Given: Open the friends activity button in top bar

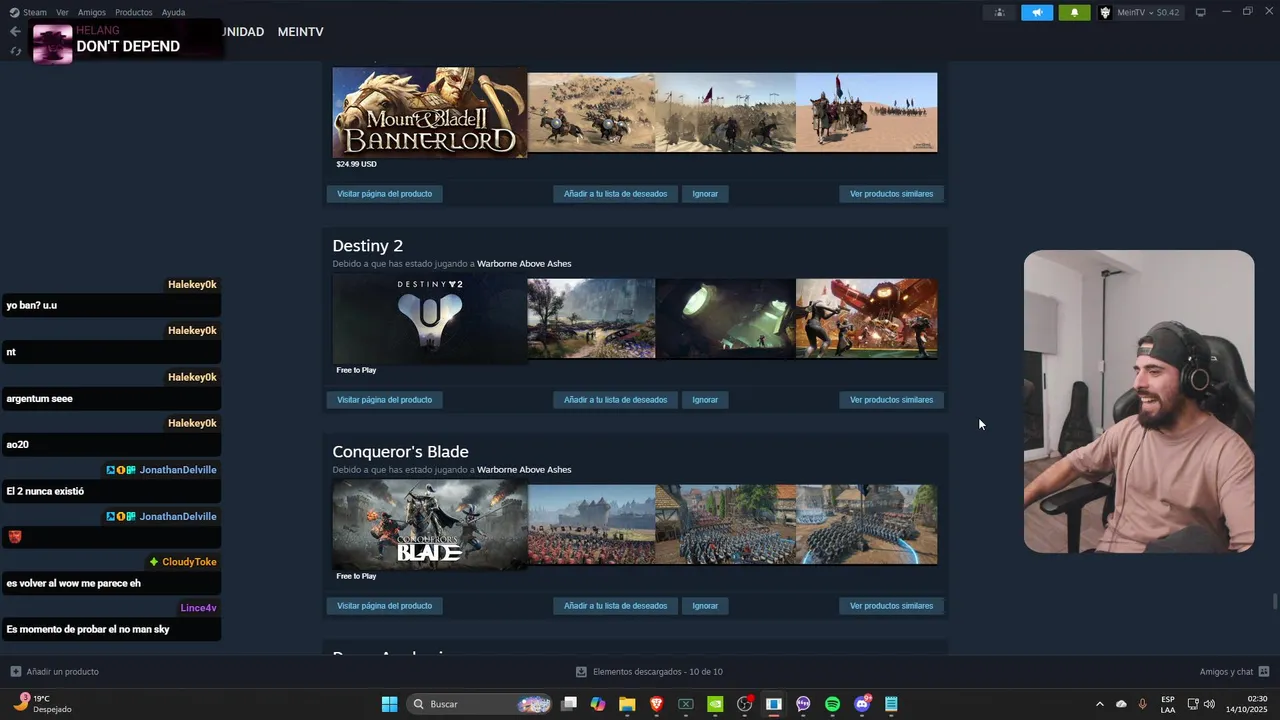Looking at the screenshot, I should [x=999, y=13].
